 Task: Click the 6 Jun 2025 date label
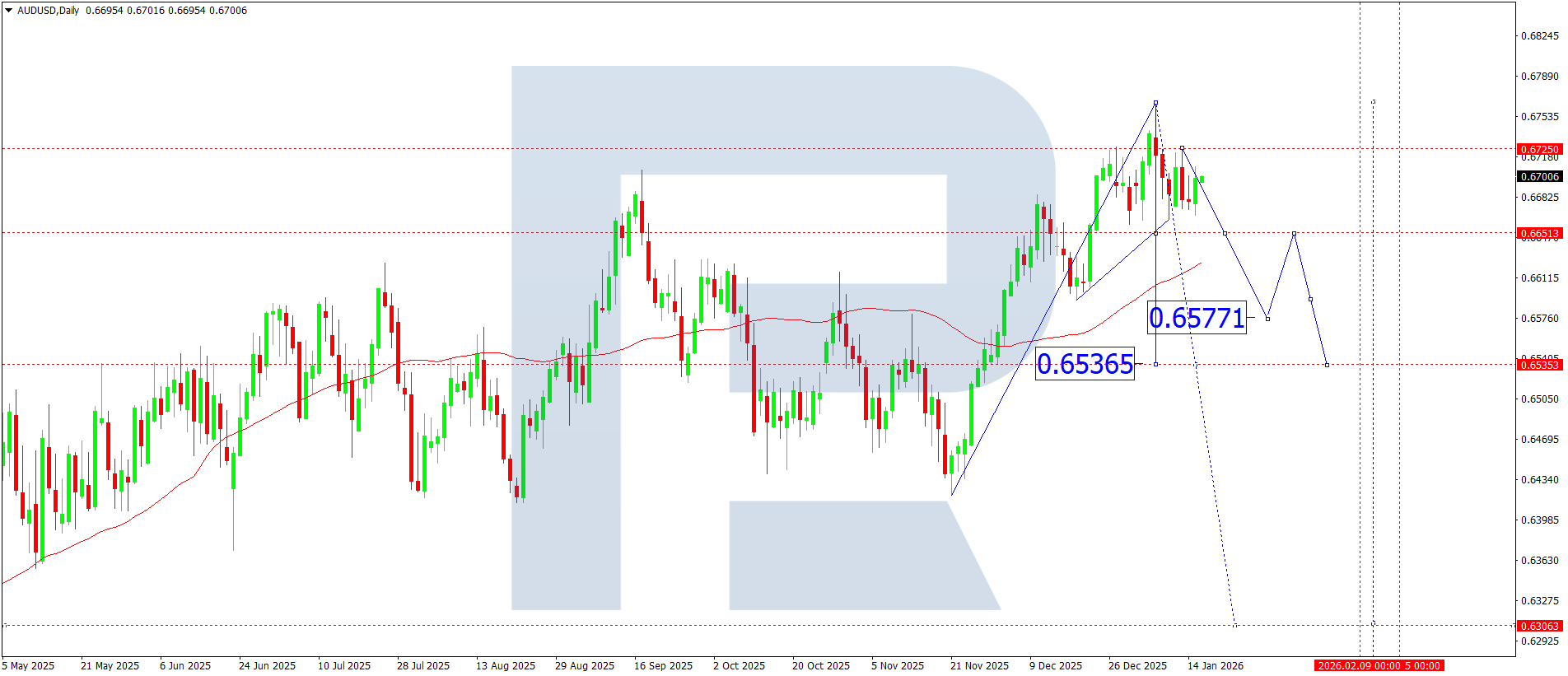coord(185,666)
